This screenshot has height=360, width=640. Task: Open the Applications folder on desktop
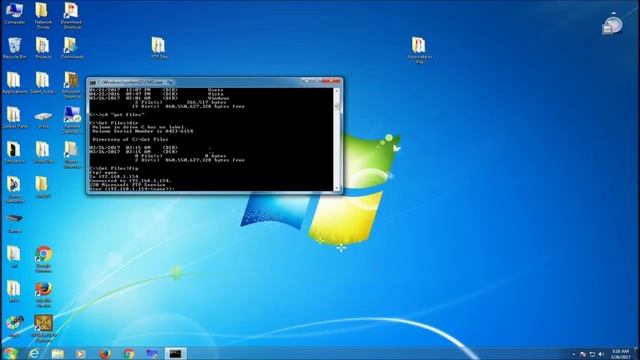point(14,83)
